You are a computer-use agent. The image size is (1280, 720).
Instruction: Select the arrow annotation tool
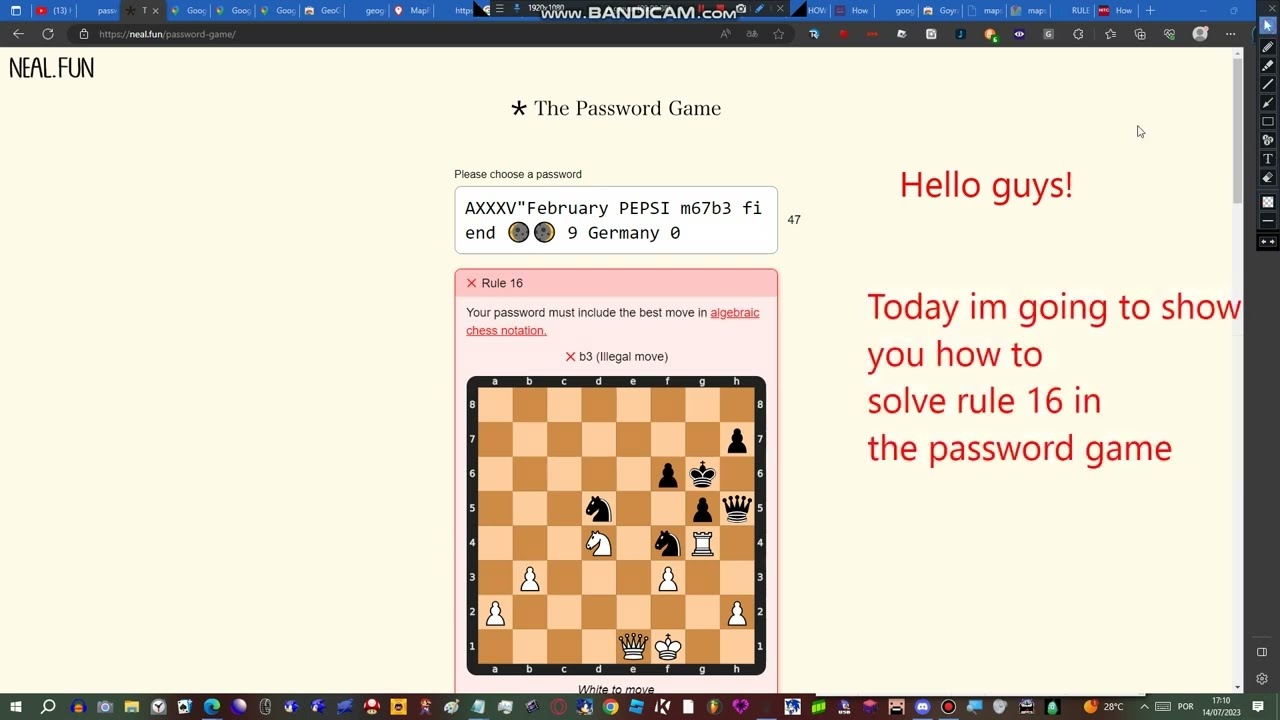coord(1267,100)
